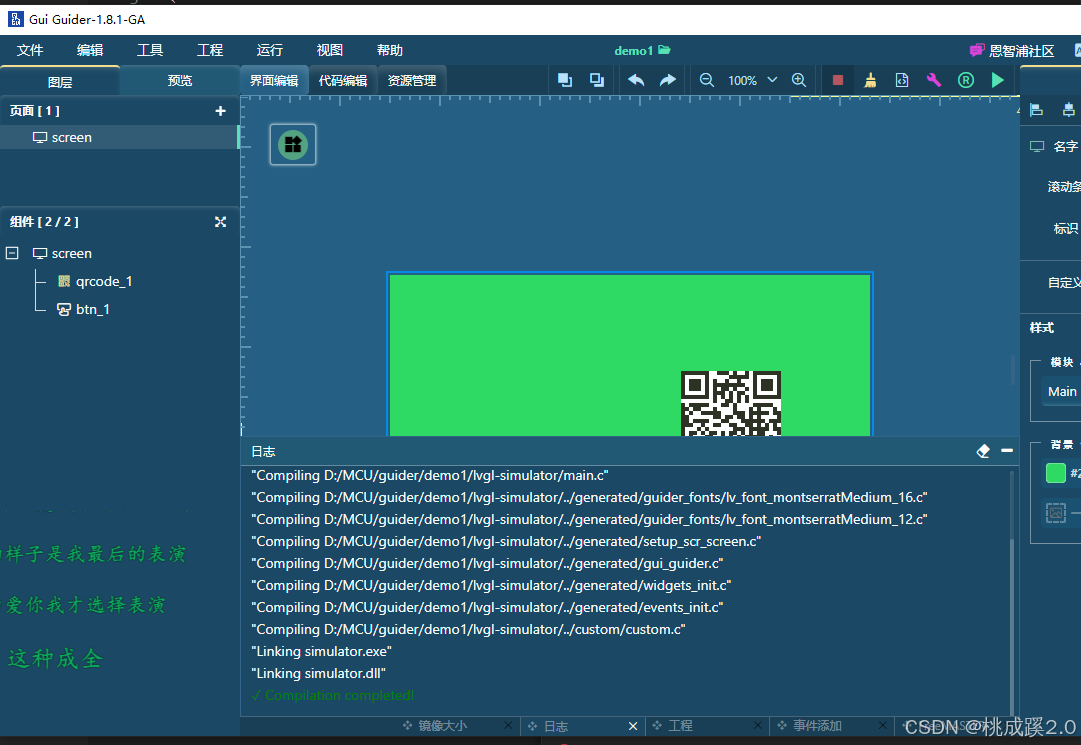The height and width of the screenshot is (745, 1081).
Task: Open the Main module dropdown
Action: [x=1062, y=391]
